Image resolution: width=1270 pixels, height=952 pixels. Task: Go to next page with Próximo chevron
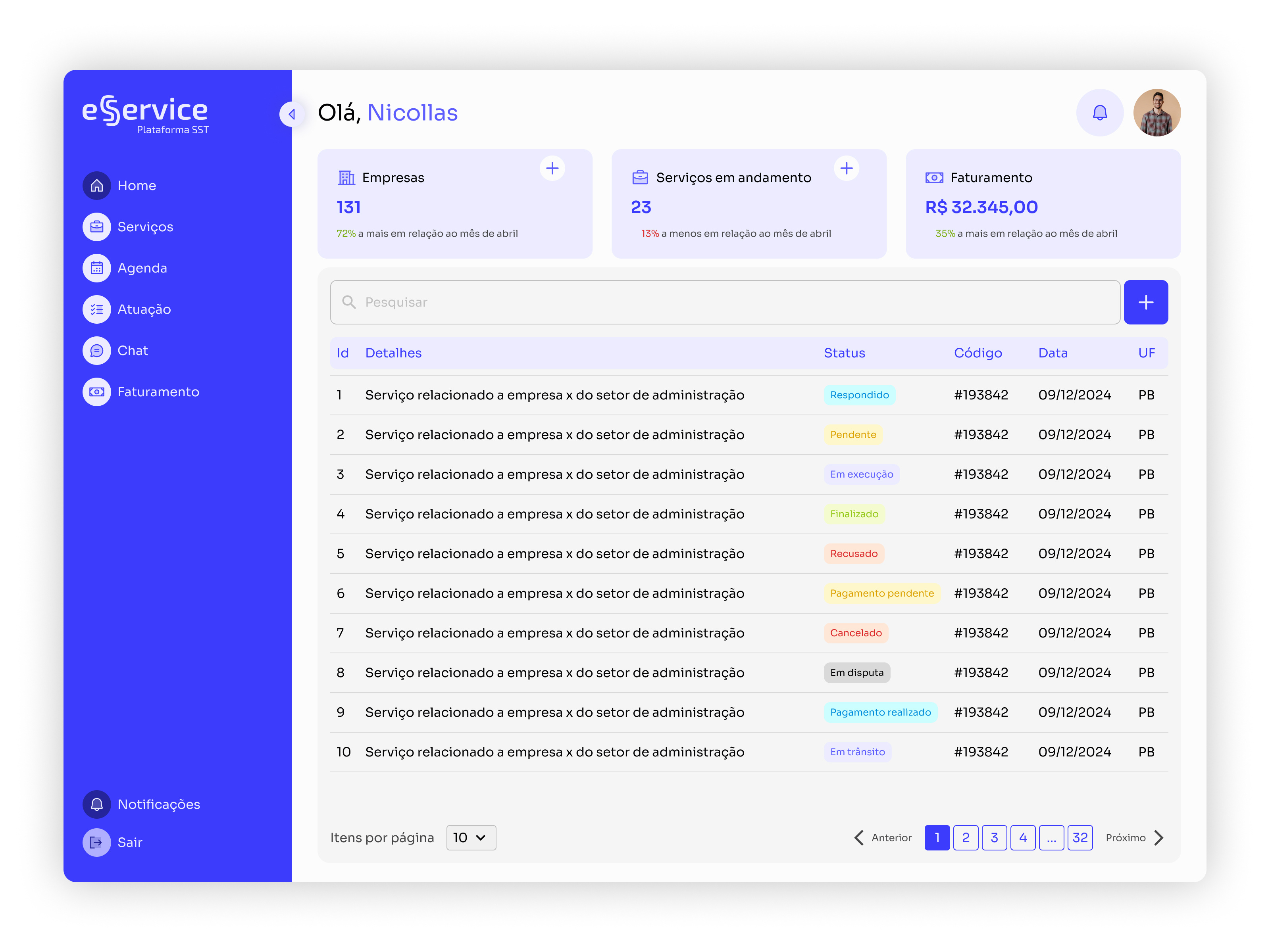1158,837
